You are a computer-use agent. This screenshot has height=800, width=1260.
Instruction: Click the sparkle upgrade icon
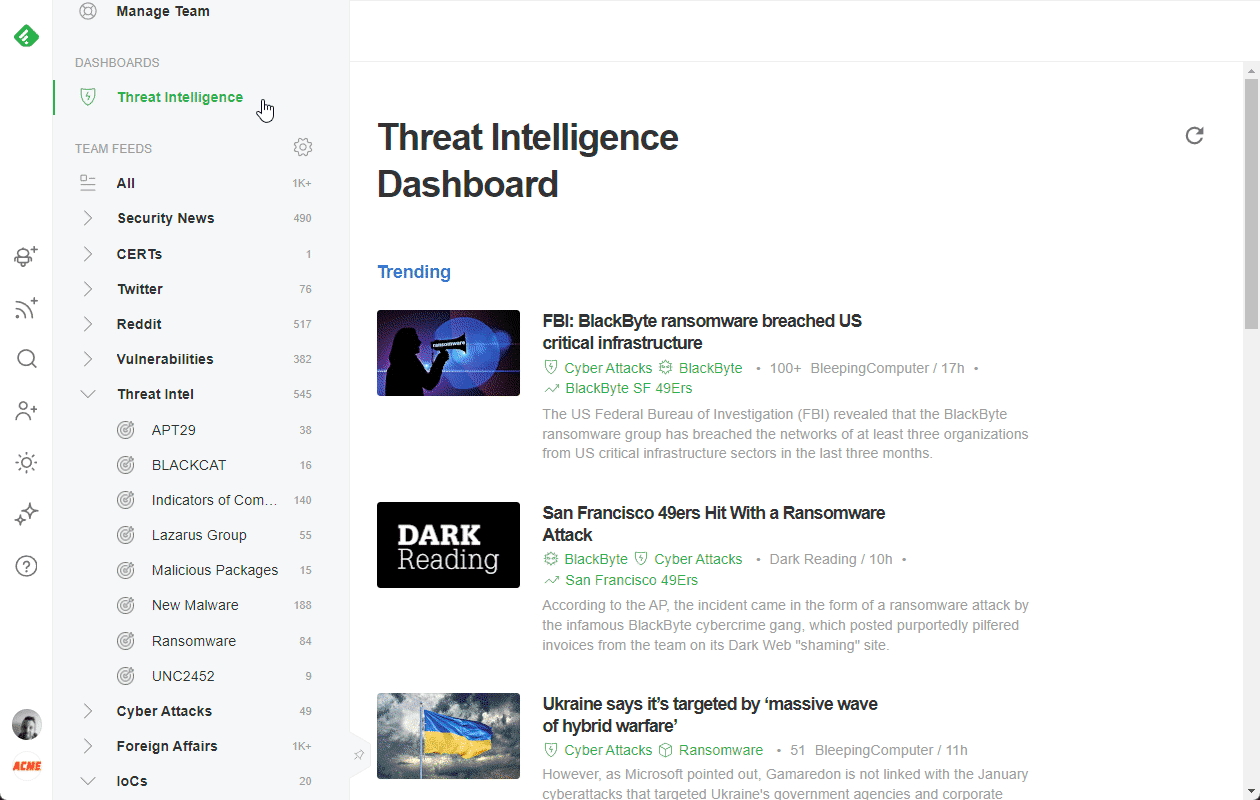[x=26, y=515]
